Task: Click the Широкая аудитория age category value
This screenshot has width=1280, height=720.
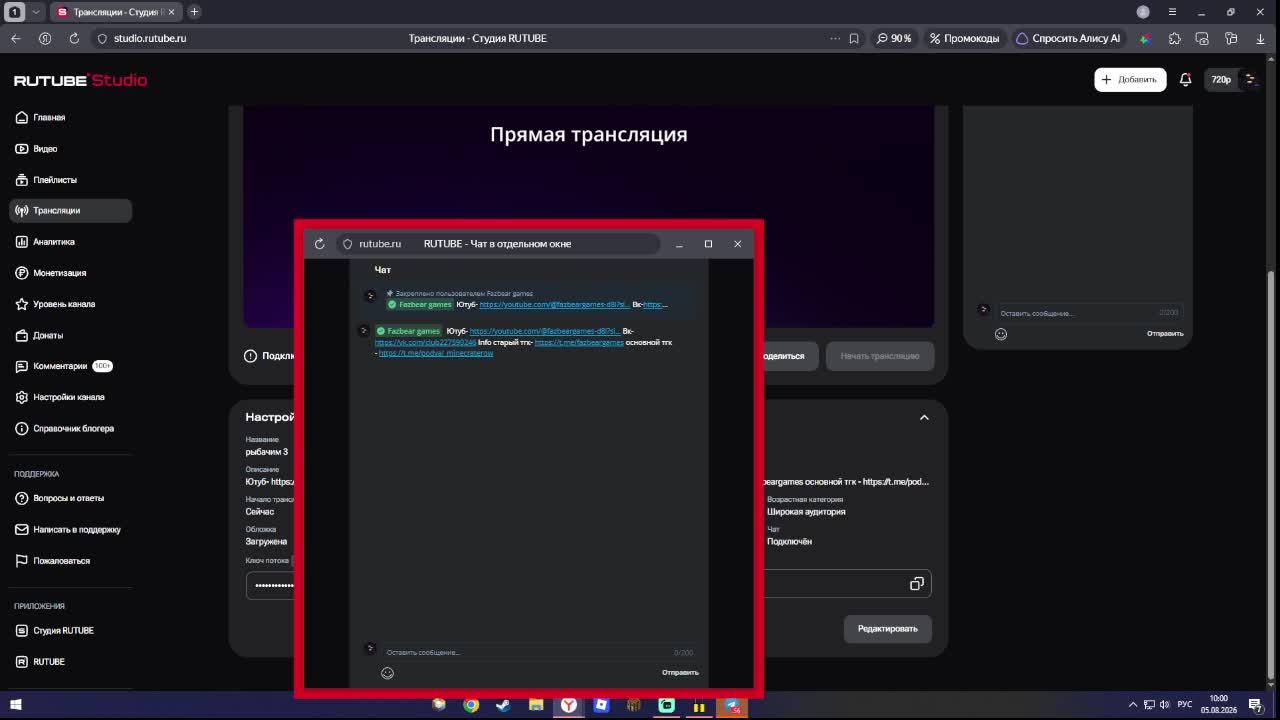Action: [806, 512]
